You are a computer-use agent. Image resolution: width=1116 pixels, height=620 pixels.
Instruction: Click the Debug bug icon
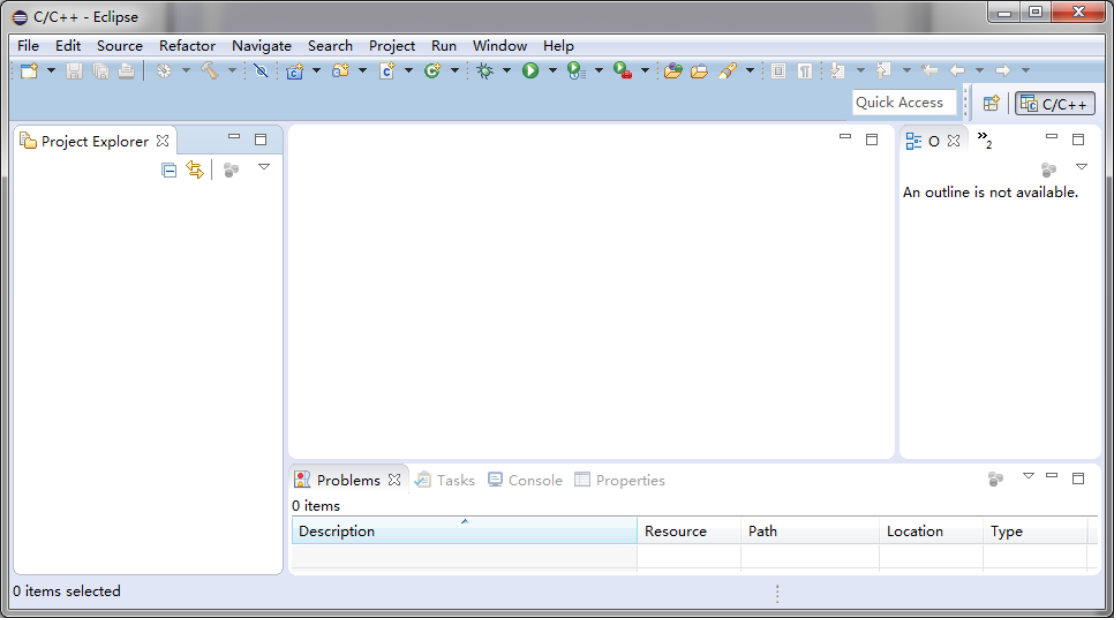485,71
